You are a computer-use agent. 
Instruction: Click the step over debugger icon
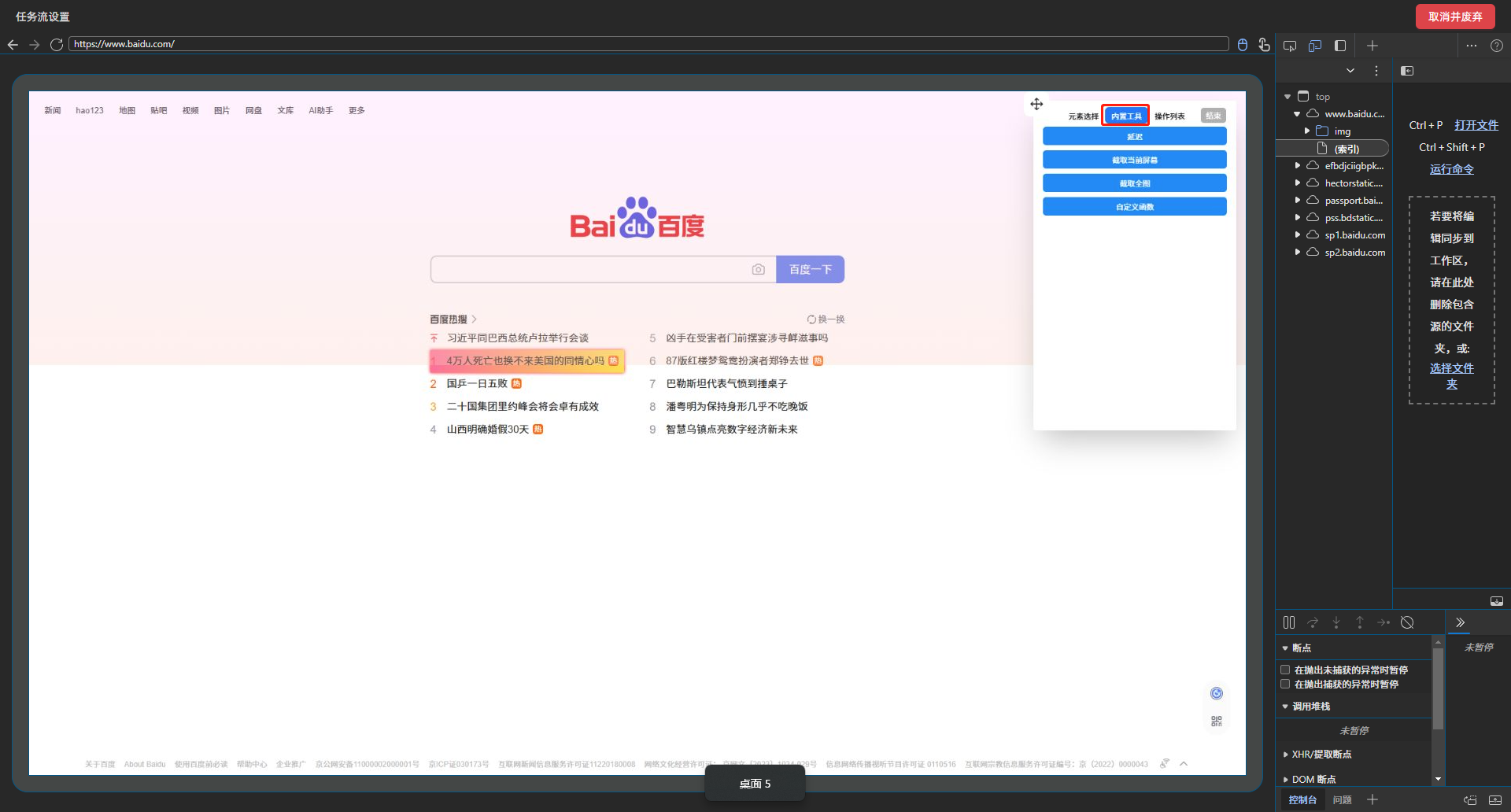(x=1313, y=622)
